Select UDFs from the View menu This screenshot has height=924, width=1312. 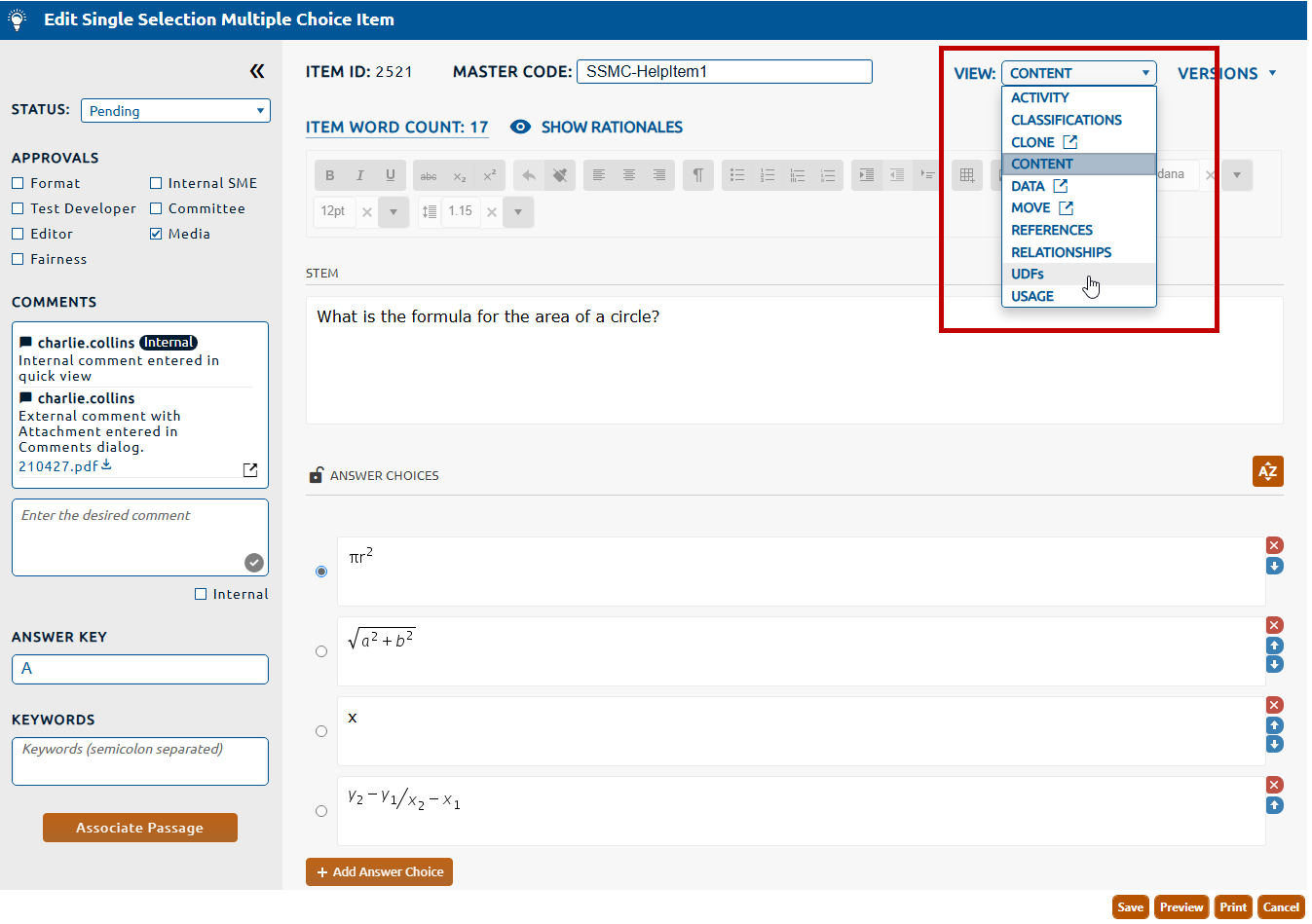[1028, 275]
